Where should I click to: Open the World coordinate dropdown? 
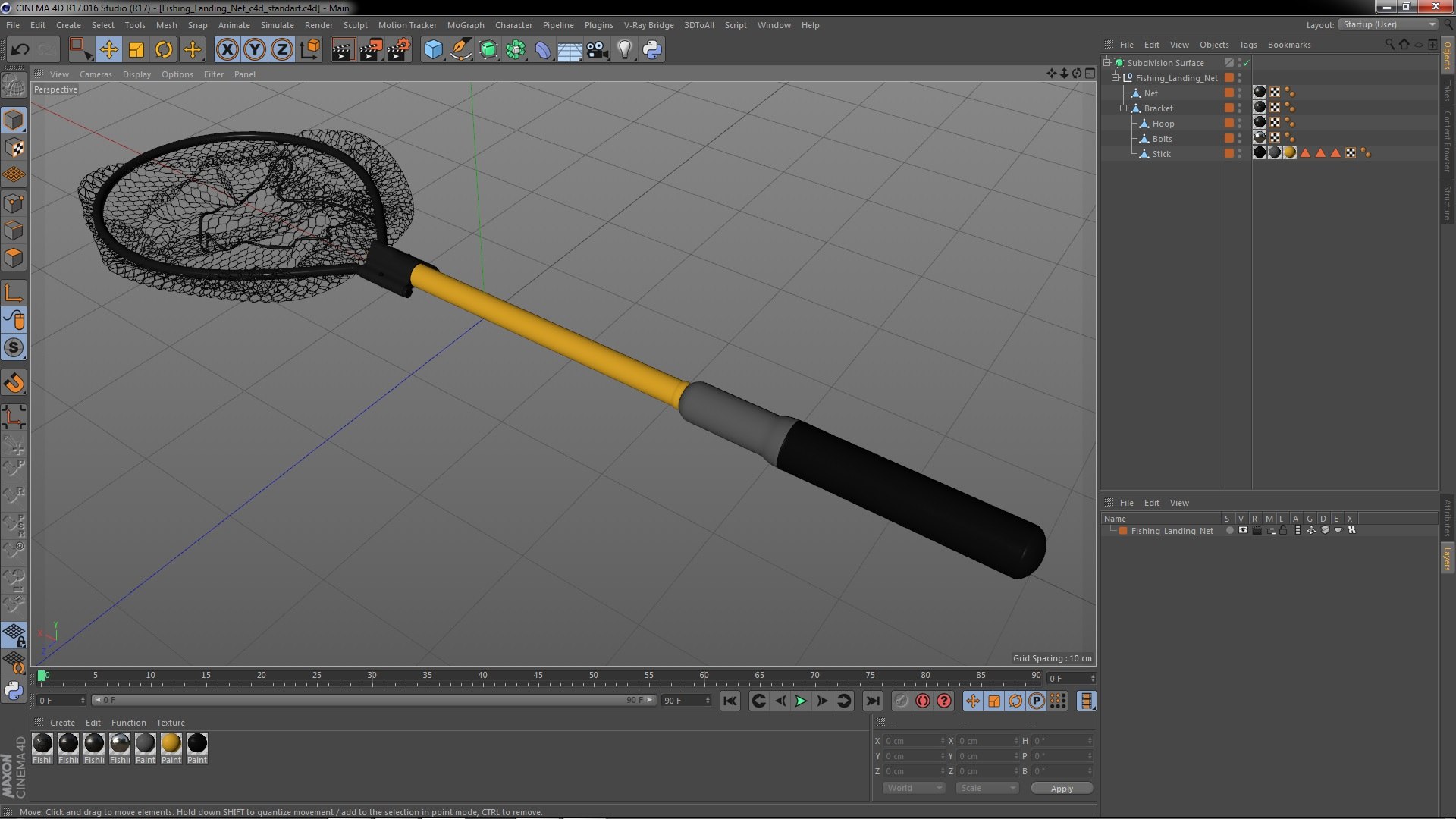pyautogui.click(x=914, y=788)
